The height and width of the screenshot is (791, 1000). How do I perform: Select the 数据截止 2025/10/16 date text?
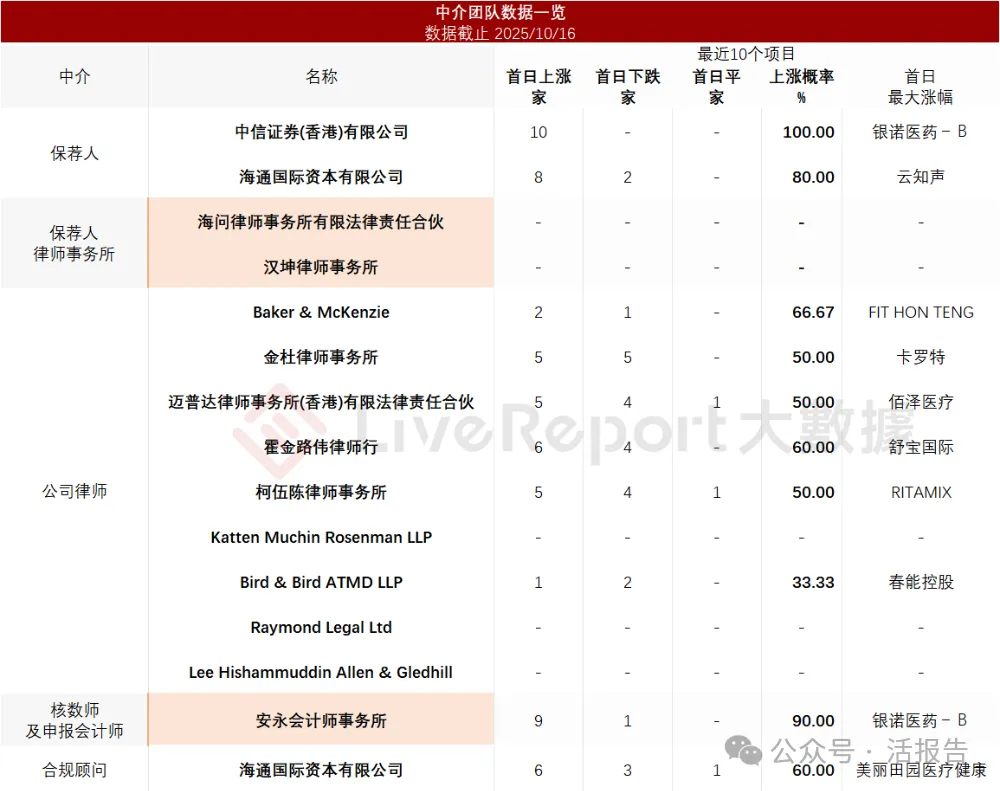coord(500,33)
